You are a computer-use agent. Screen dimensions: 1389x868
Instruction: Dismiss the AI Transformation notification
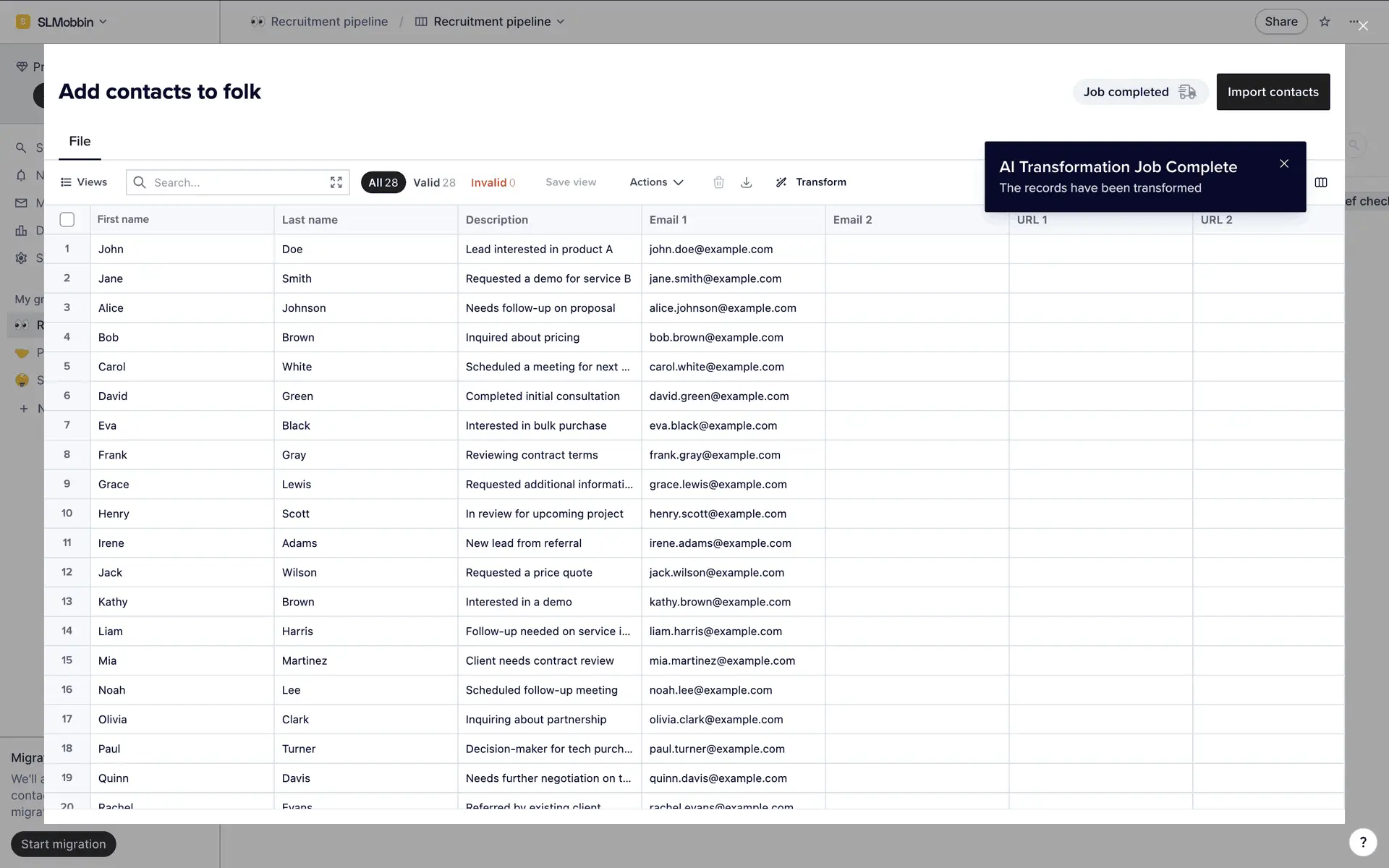tap(1283, 163)
